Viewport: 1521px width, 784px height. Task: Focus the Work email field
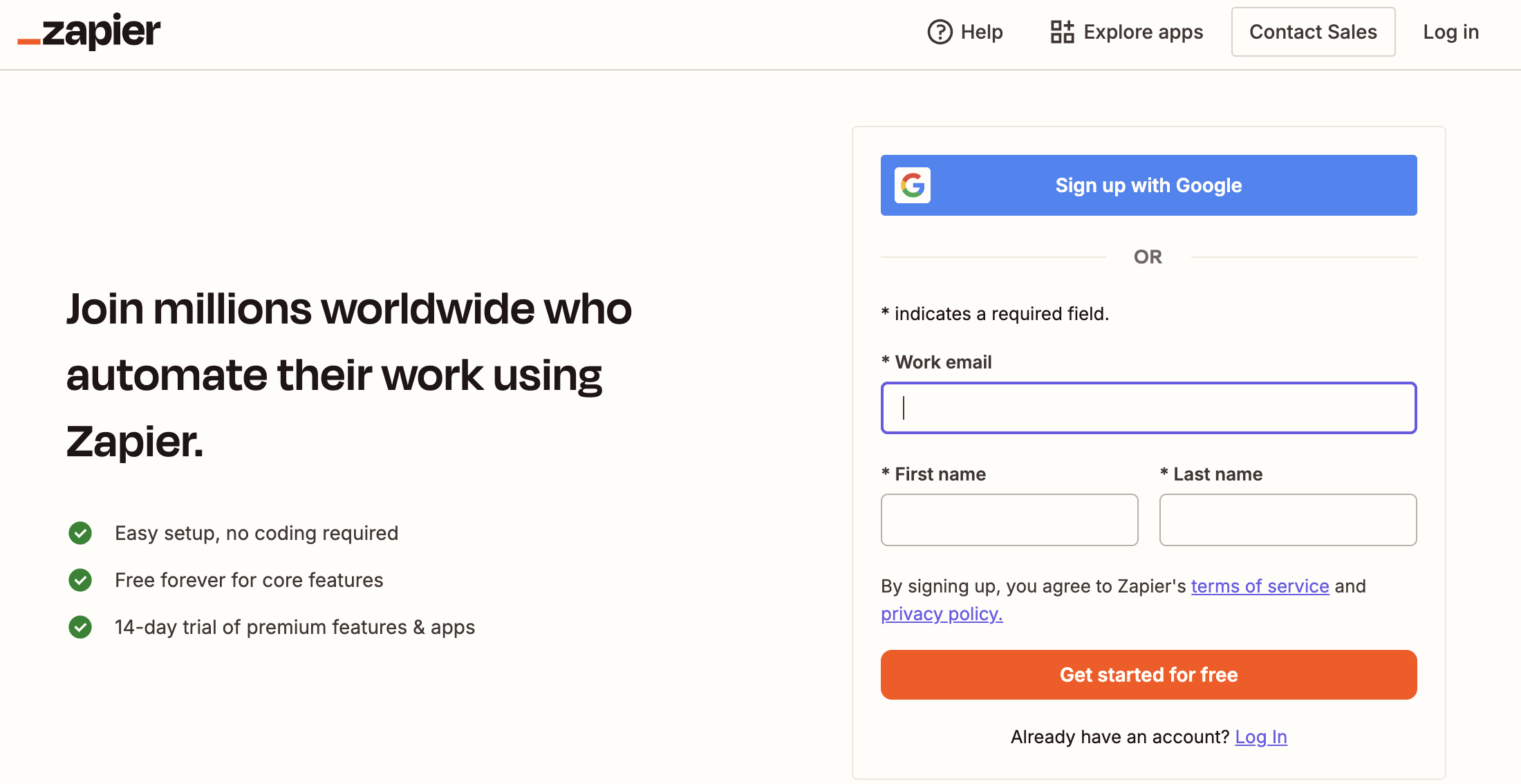[1148, 408]
